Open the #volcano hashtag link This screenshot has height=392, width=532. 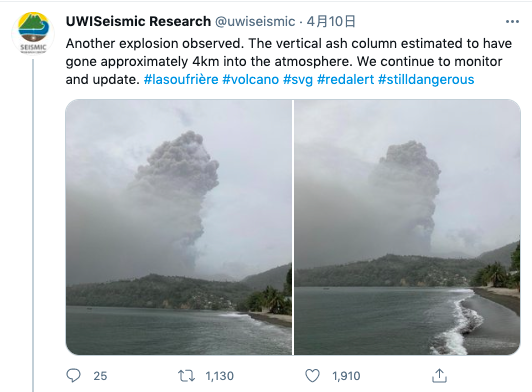[250, 79]
